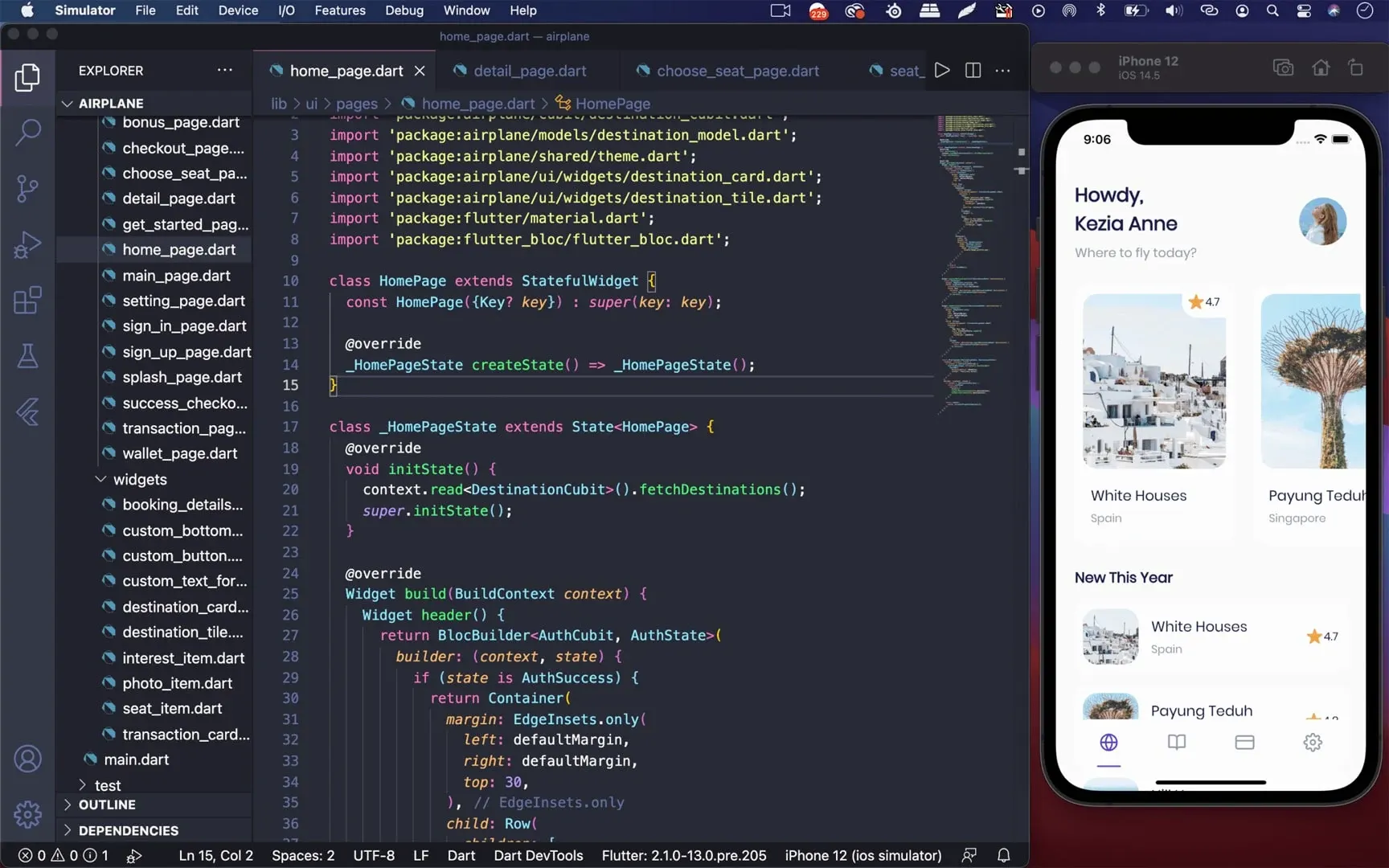Viewport: 1389px width, 868px height.
Task: Rotate the Simulator device
Action: pyautogui.click(x=1356, y=68)
